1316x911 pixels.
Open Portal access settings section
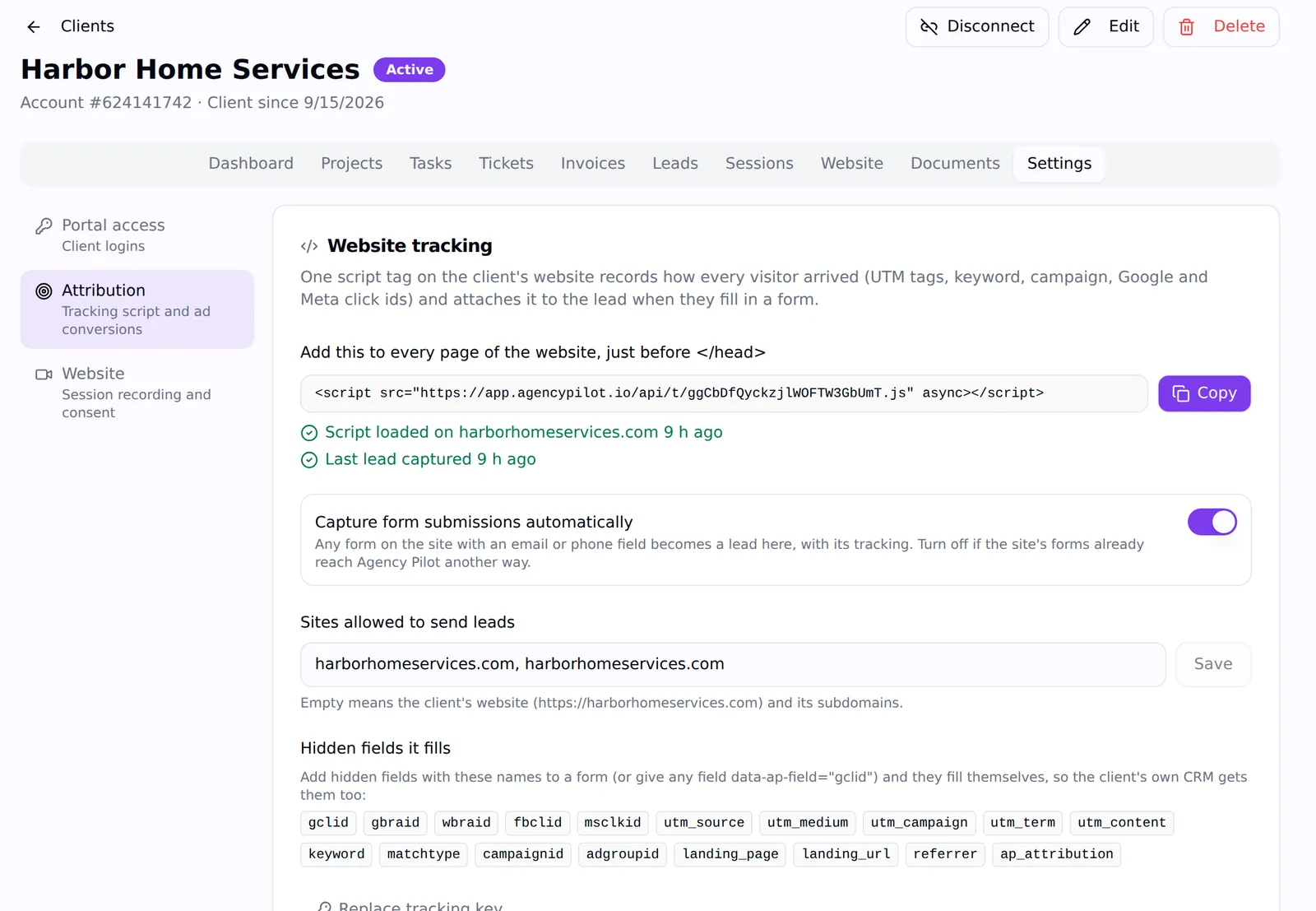pos(137,235)
